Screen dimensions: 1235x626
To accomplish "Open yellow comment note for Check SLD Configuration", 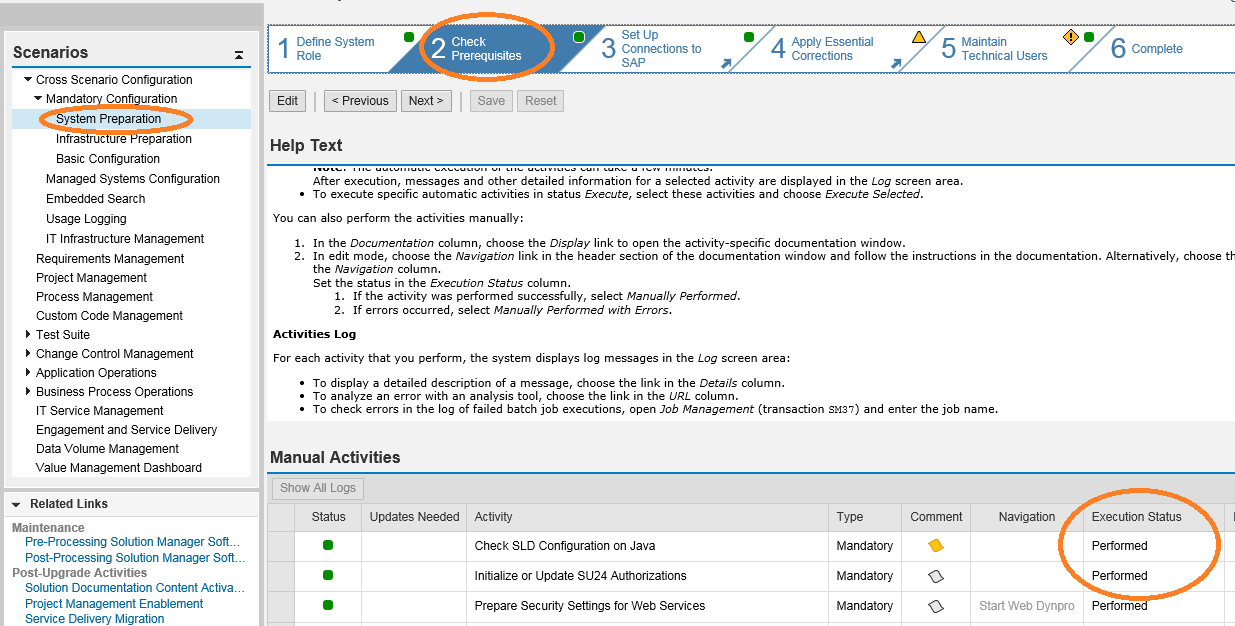I will coord(936,546).
